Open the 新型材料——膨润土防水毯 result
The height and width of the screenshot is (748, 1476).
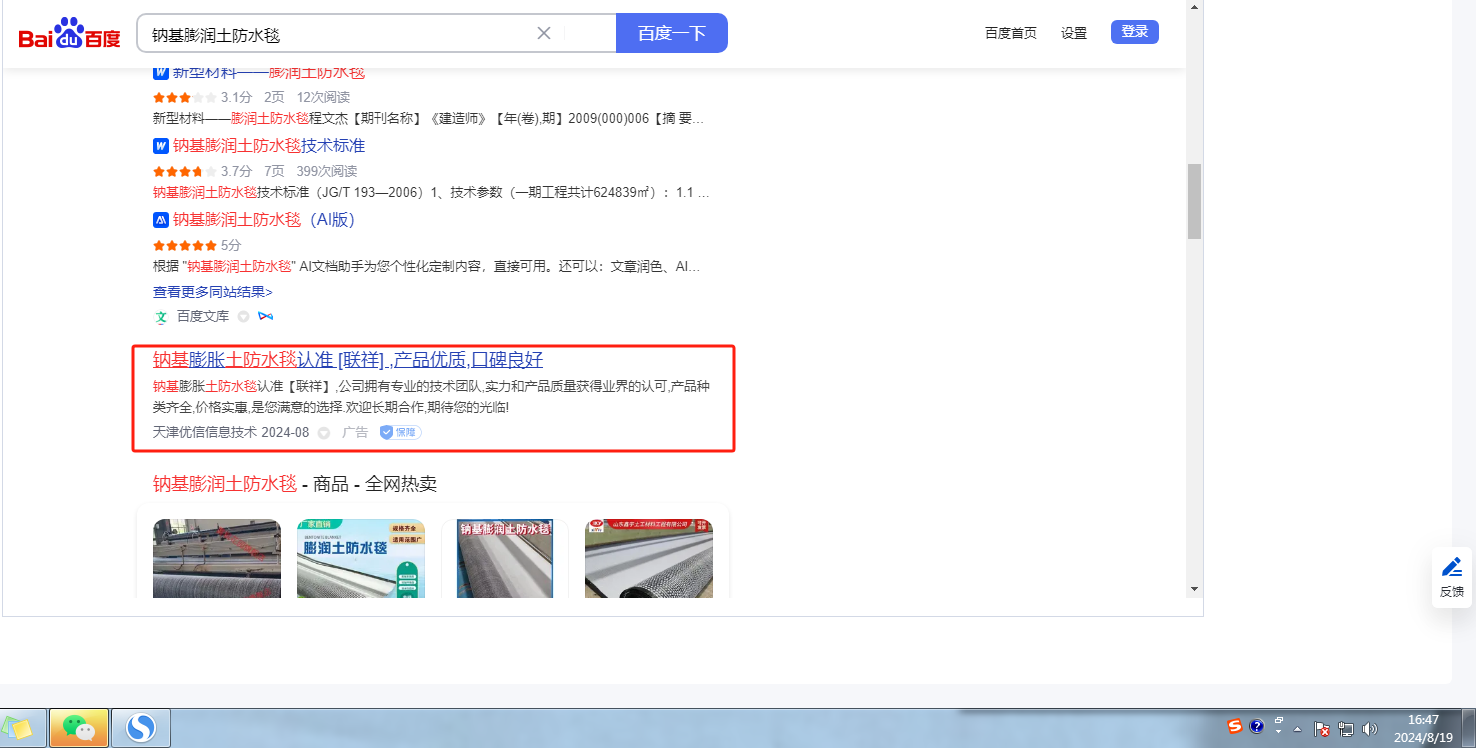point(269,72)
